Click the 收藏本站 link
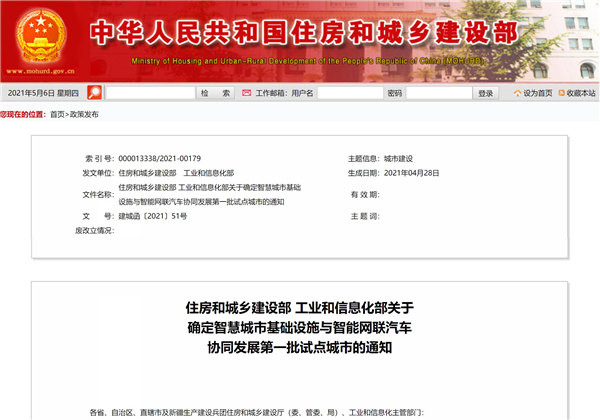Screen dimensions: 600x420 click(581, 93)
